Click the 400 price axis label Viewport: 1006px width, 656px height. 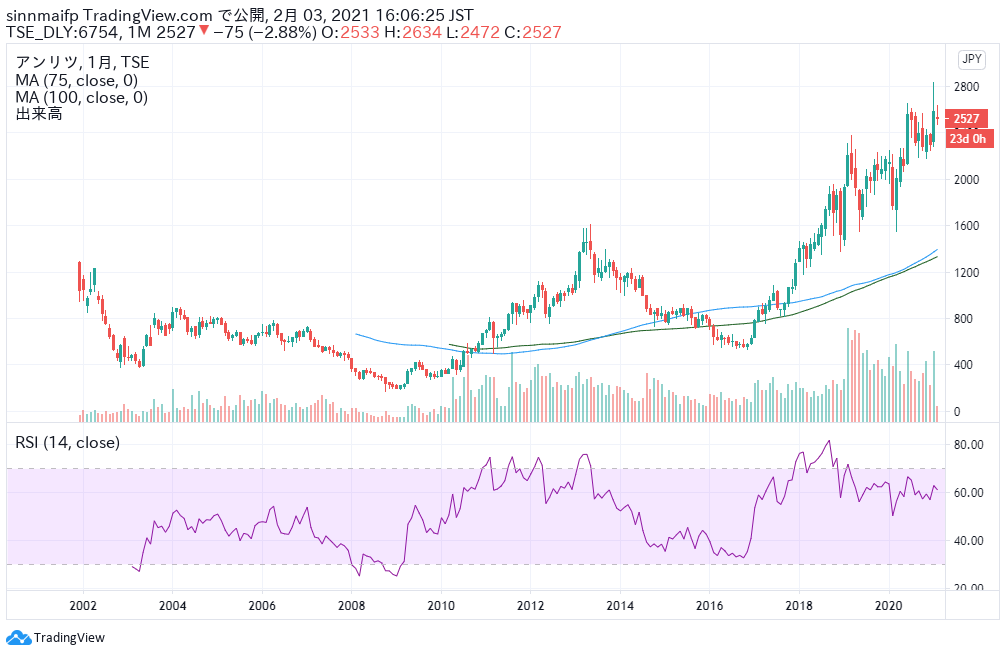pyautogui.click(x=964, y=365)
